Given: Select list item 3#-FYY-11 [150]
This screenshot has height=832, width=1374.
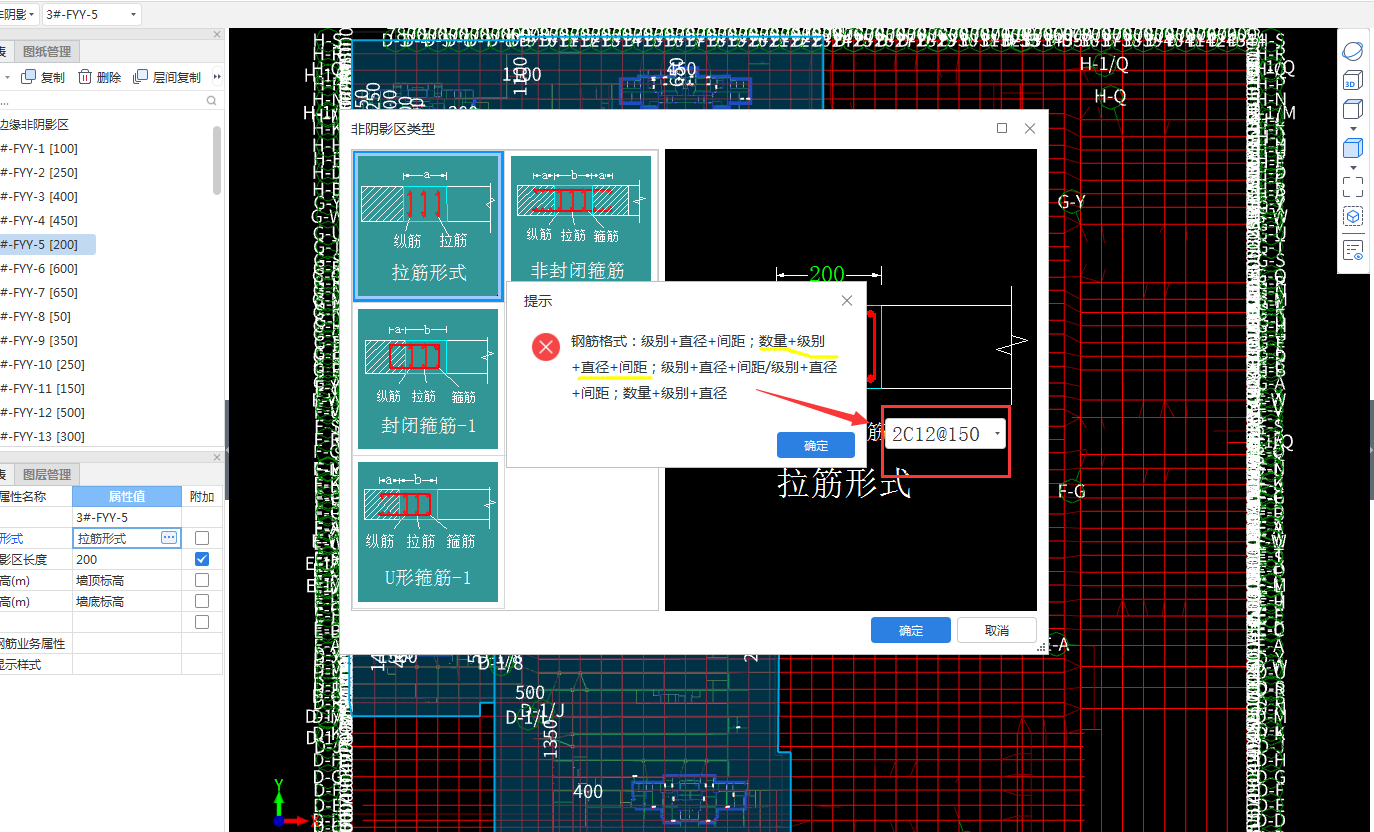Looking at the screenshot, I should pyautogui.click(x=42, y=388).
